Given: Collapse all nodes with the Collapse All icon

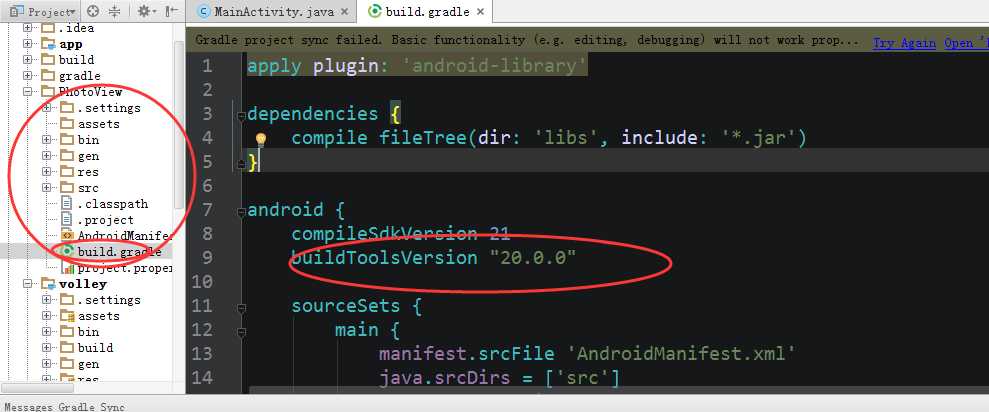Looking at the screenshot, I should pyautogui.click(x=114, y=11).
